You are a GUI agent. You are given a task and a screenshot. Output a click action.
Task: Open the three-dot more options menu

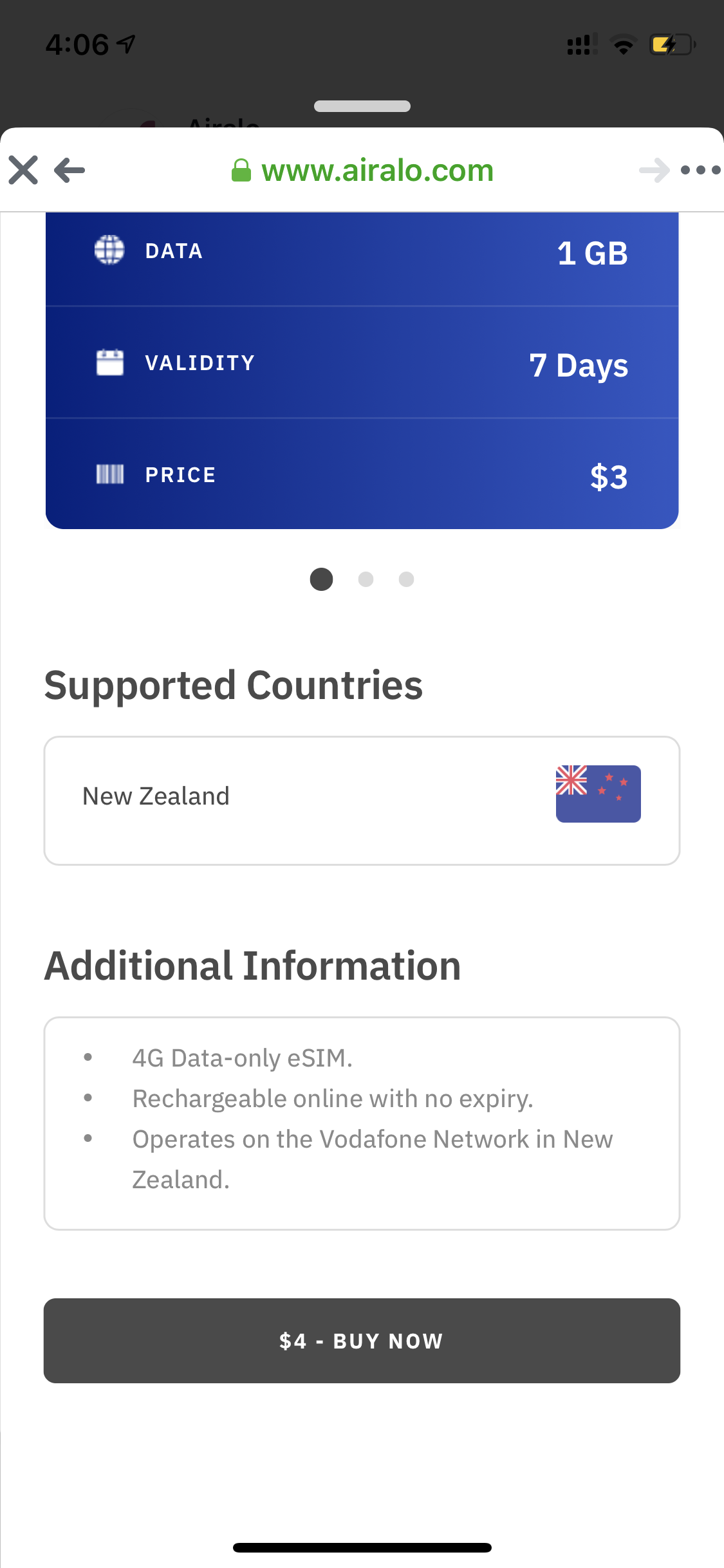(x=700, y=171)
